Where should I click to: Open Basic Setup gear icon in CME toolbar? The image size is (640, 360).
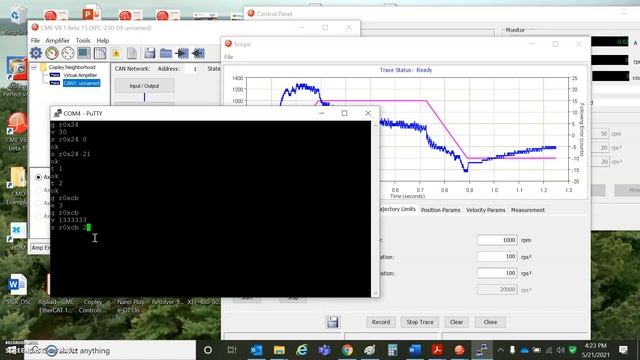[36, 53]
